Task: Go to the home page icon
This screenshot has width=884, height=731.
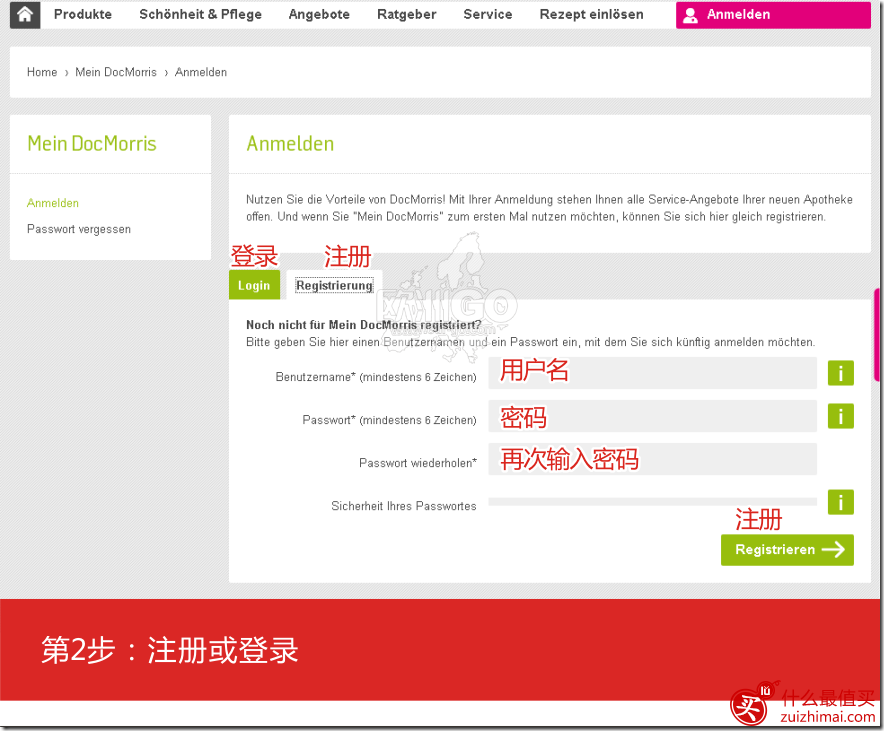Action: pos(25,14)
